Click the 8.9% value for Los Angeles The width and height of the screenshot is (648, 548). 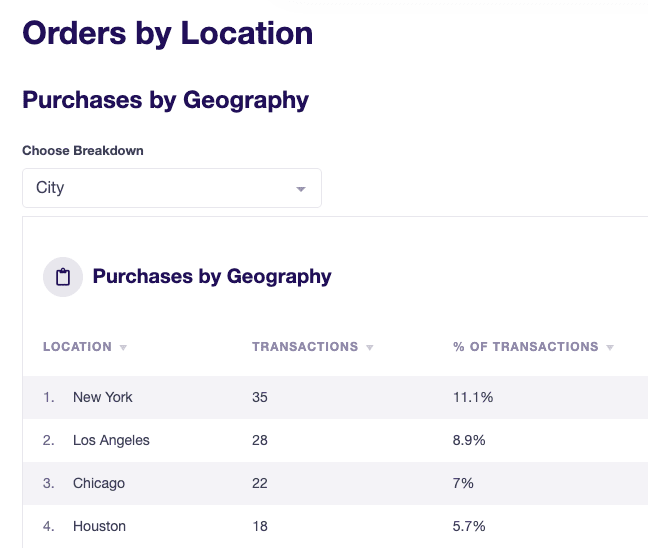469,441
